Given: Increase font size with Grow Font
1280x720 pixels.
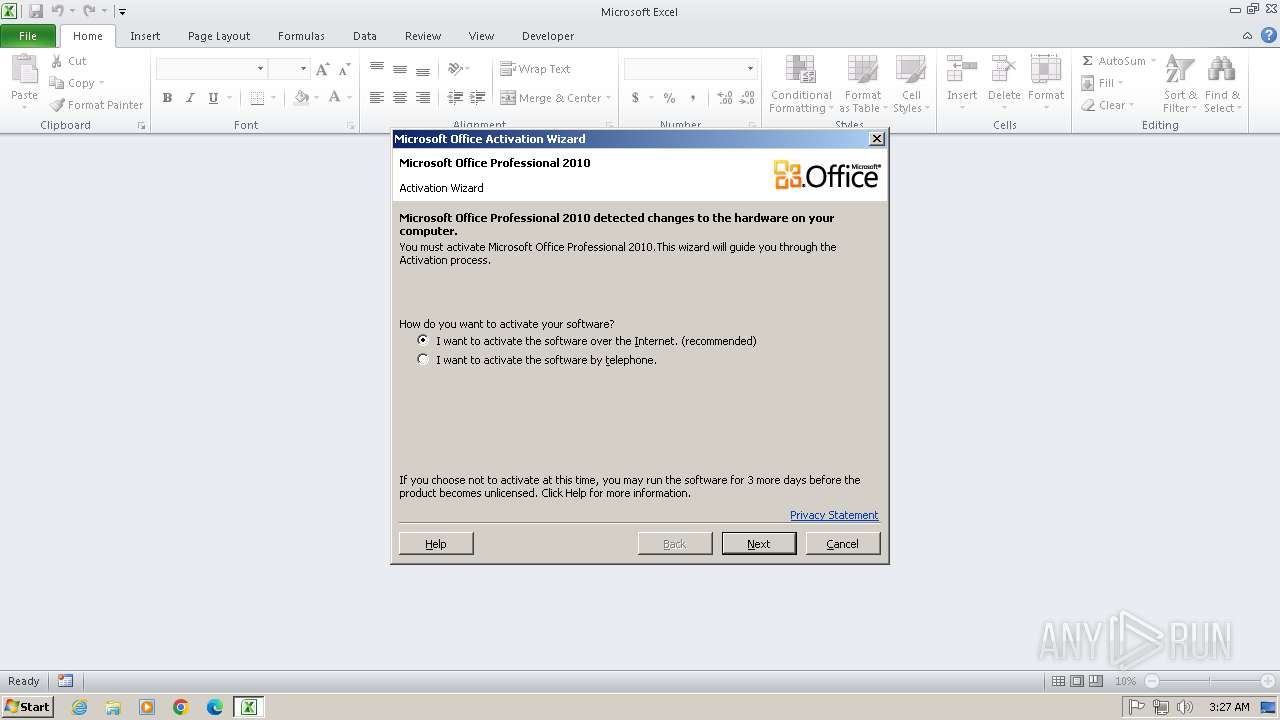Looking at the screenshot, I should pos(322,69).
